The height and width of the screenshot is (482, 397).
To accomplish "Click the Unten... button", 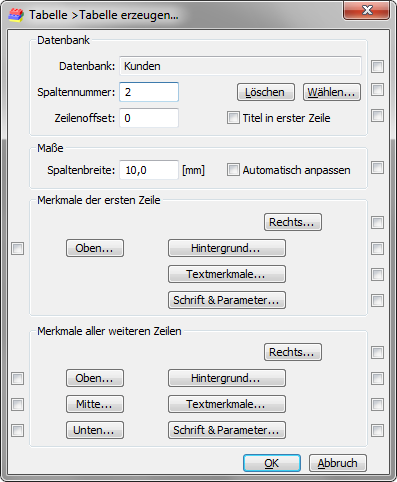I will (x=95, y=430).
